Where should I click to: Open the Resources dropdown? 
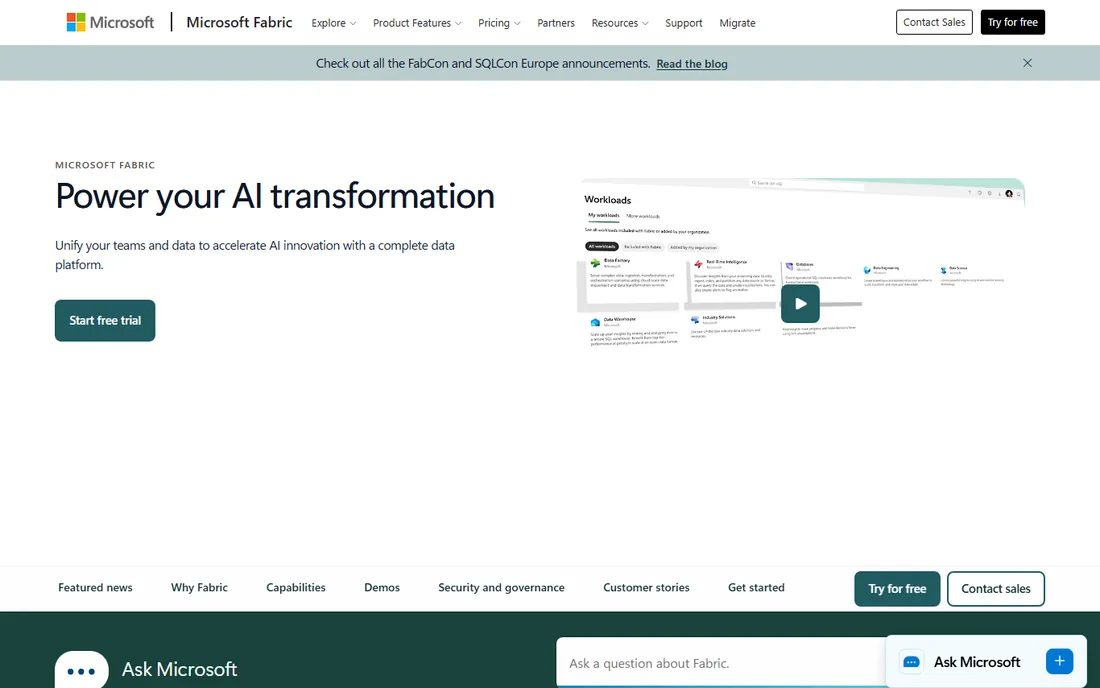pos(620,23)
